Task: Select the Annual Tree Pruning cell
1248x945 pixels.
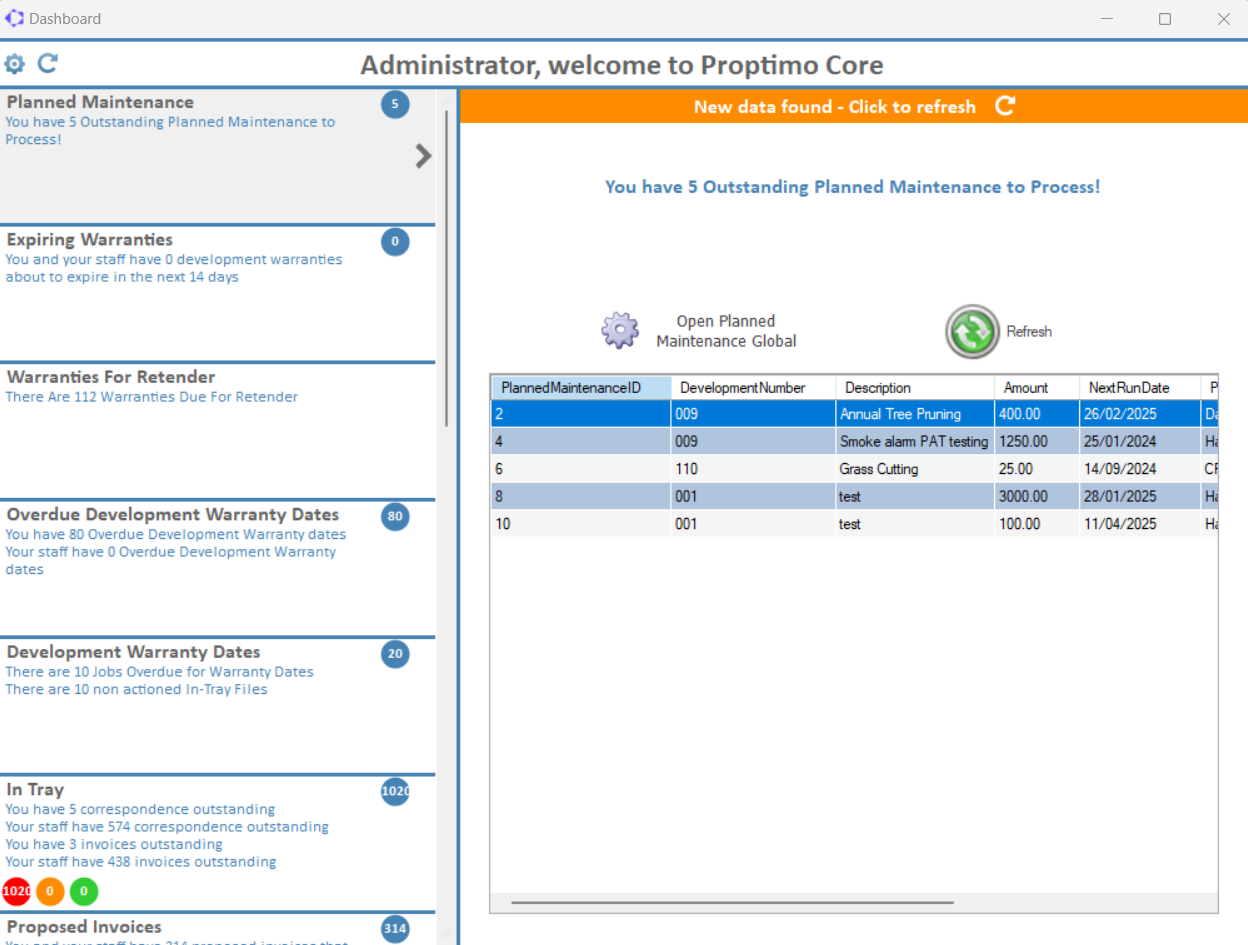Action: 915,414
